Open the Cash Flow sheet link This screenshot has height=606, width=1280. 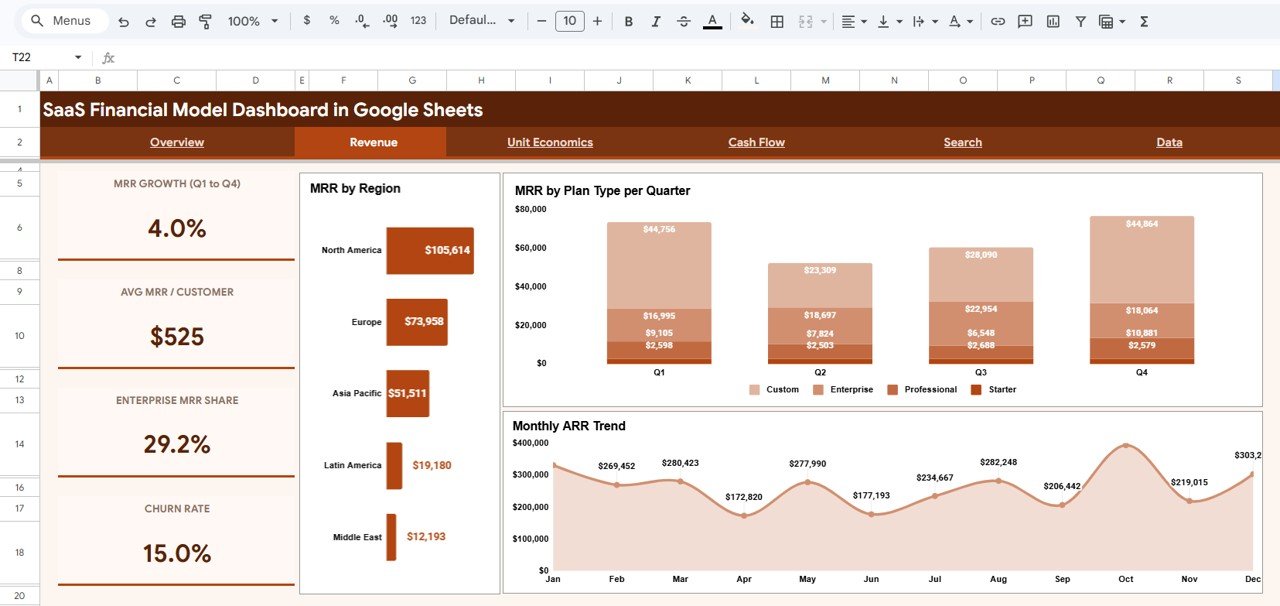pyautogui.click(x=756, y=142)
